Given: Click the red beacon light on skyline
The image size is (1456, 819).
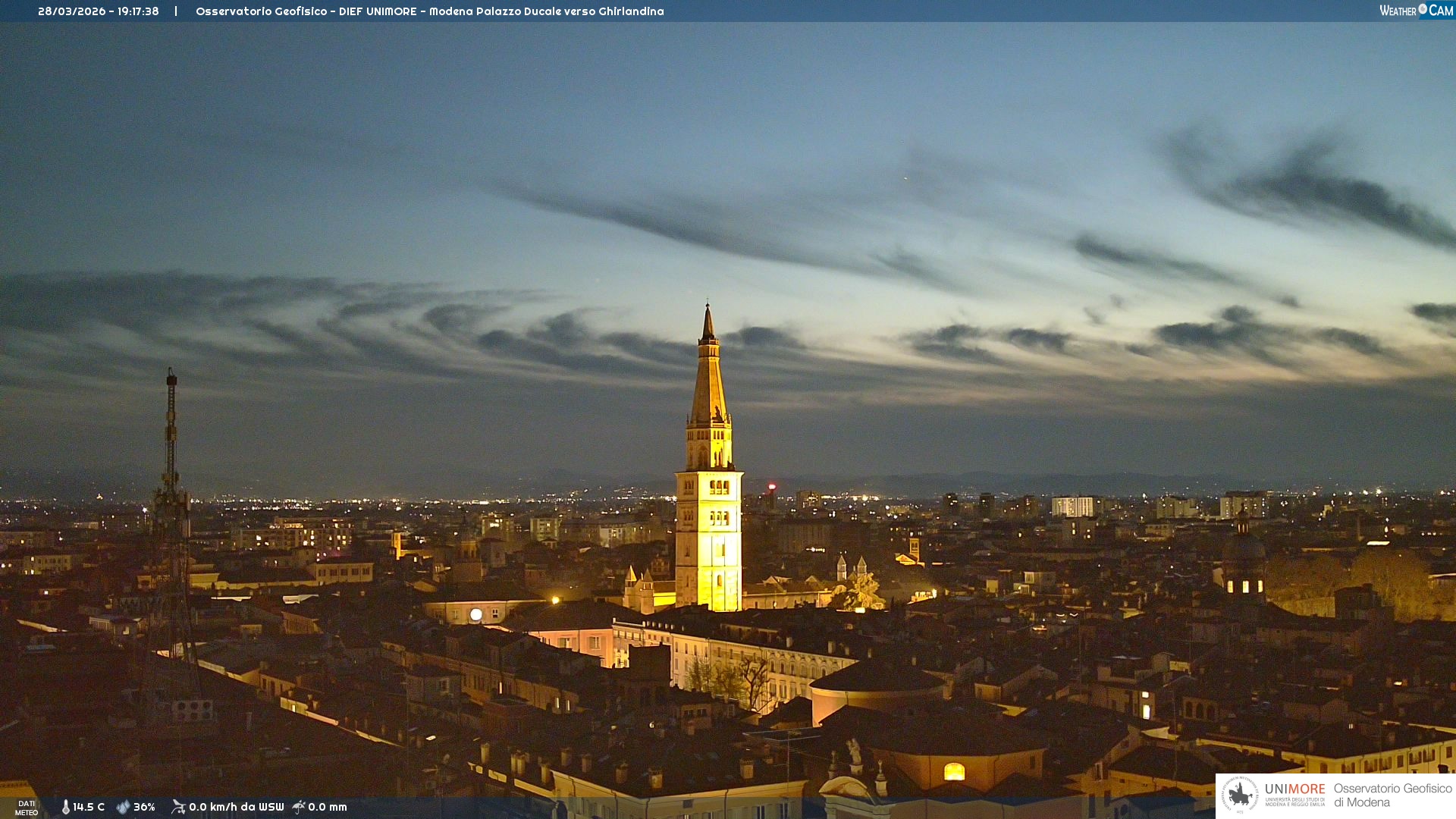Looking at the screenshot, I should (x=772, y=487).
